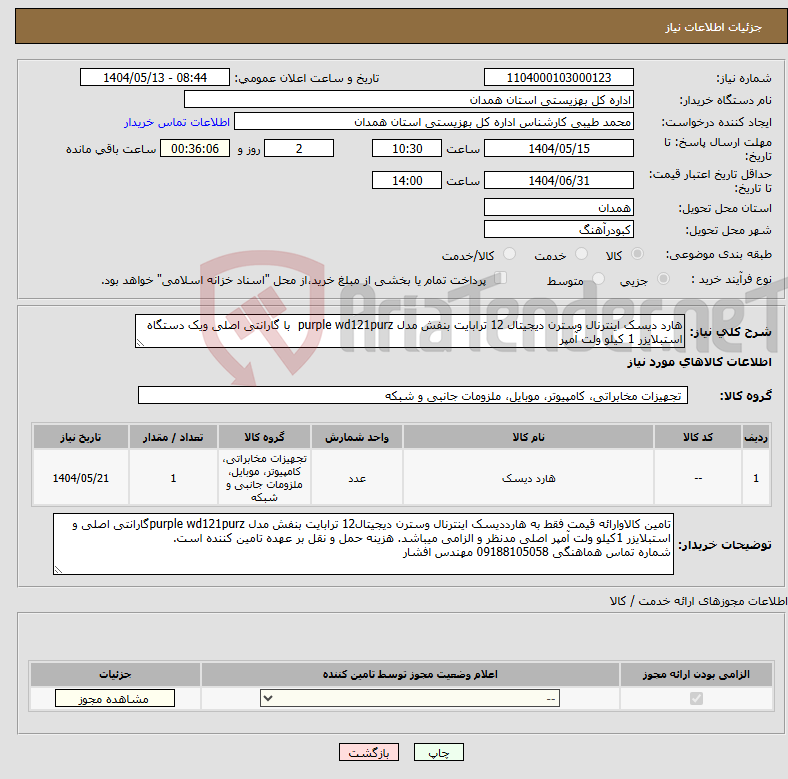788x779 pixels.
Task: Select the خدمت radio button
Action: [581, 254]
